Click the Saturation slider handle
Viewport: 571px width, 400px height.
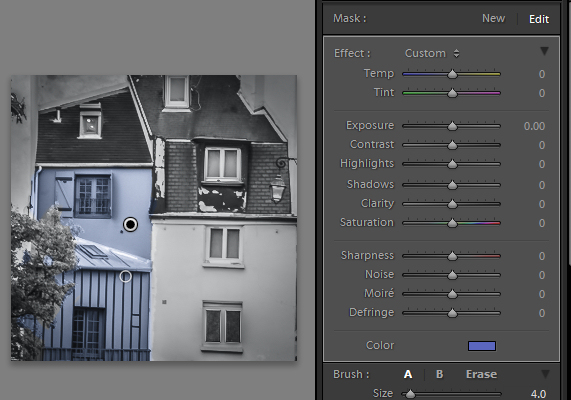pyautogui.click(x=452, y=223)
